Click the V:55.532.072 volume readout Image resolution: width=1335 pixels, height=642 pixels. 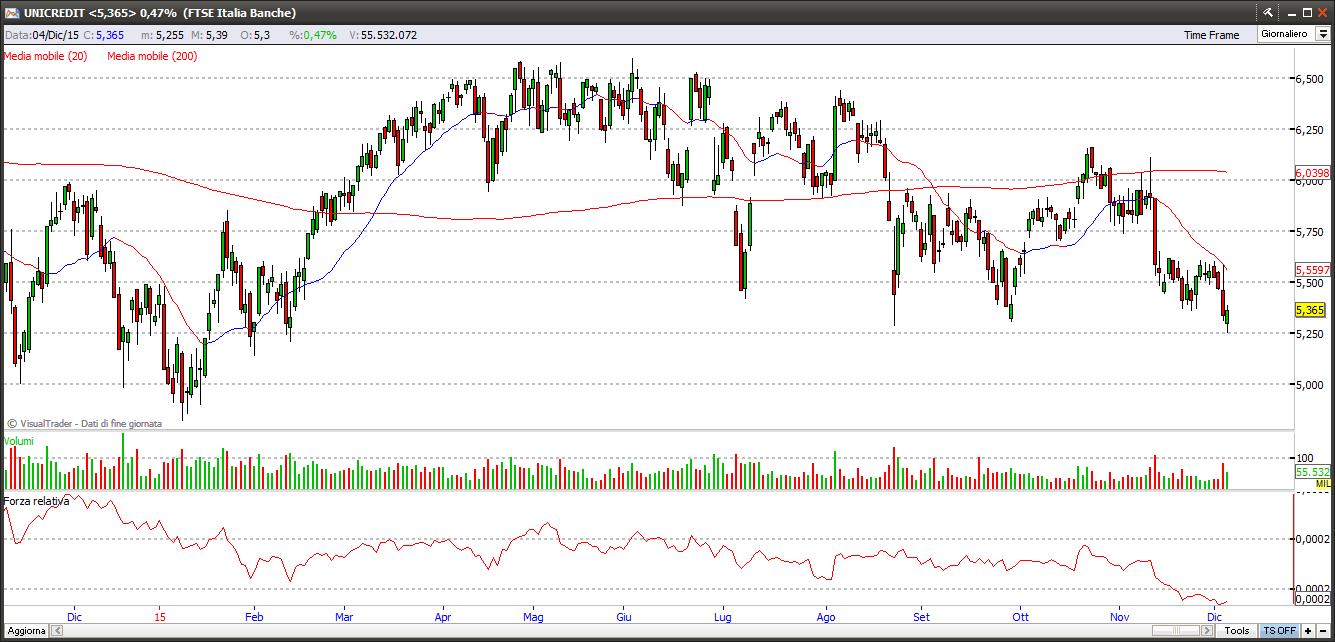click(x=383, y=35)
